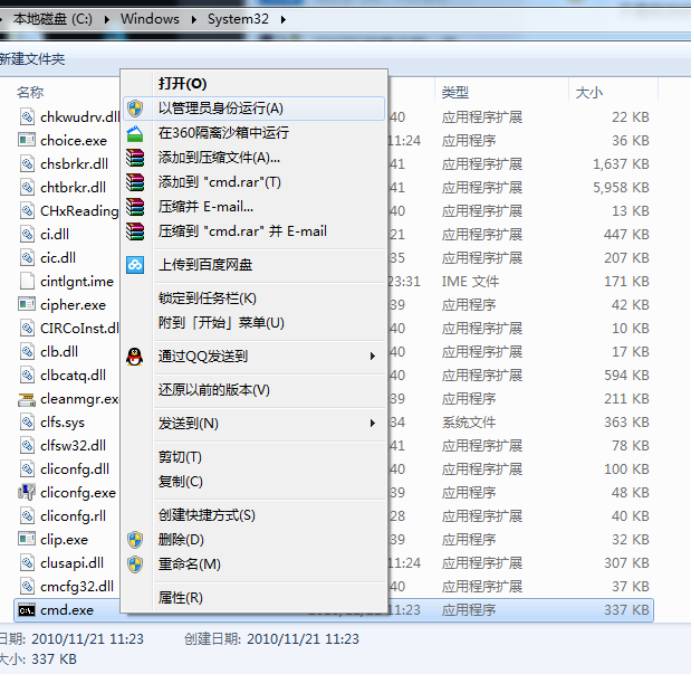Click the Baidu Netdisk cloud icon
This screenshot has width=694, height=676.
point(135,265)
